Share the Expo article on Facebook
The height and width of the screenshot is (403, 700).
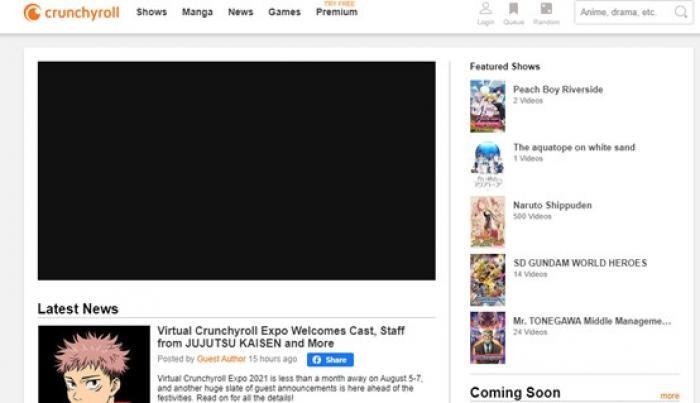pyautogui.click(x=330, y=360)
